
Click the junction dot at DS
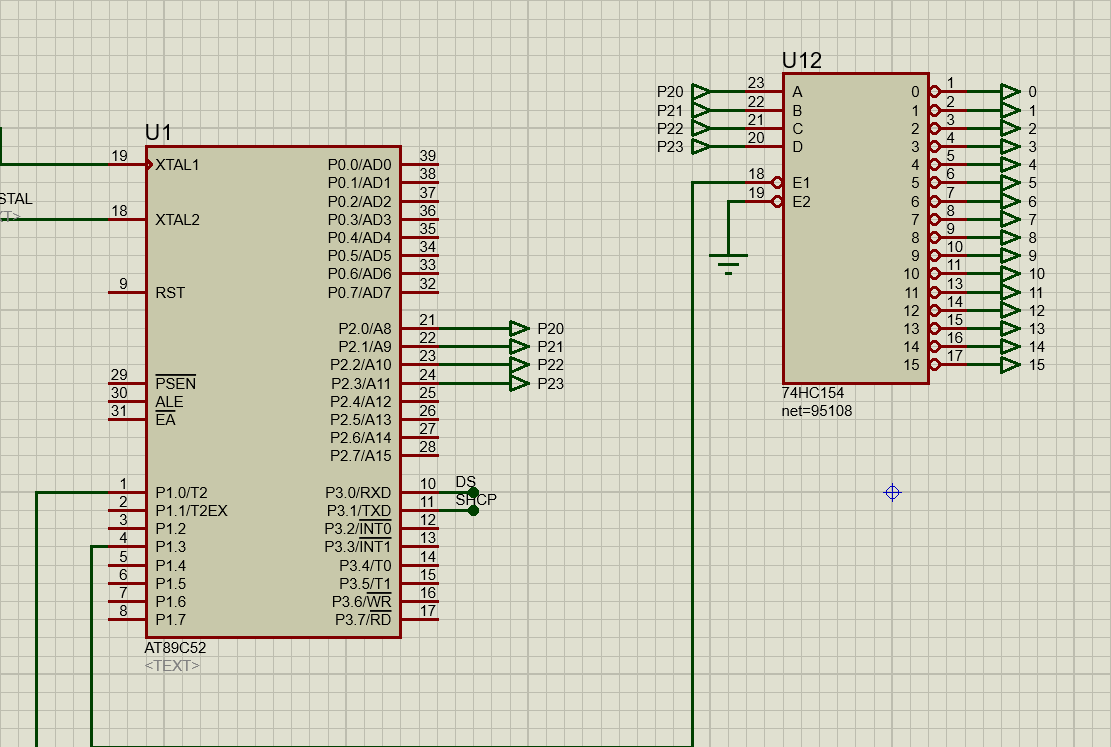click(x=473, y=492)
